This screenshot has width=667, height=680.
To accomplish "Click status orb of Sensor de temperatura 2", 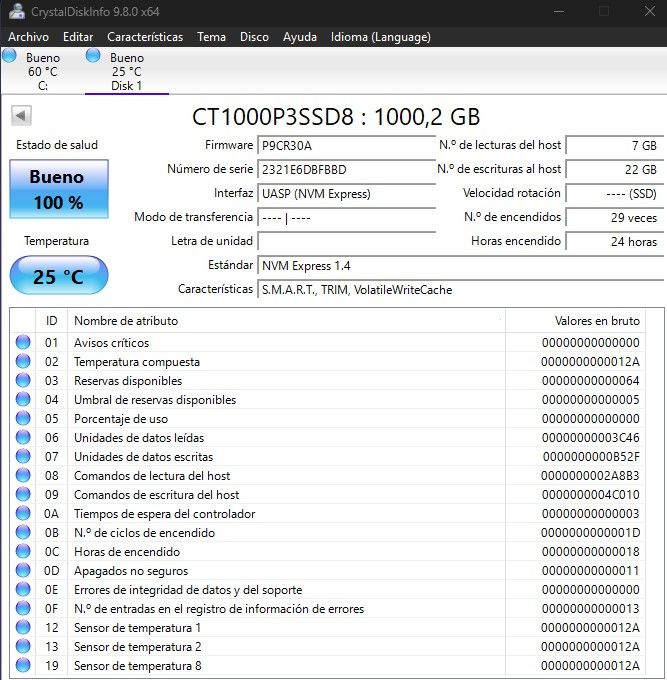I will click(23, 646).
